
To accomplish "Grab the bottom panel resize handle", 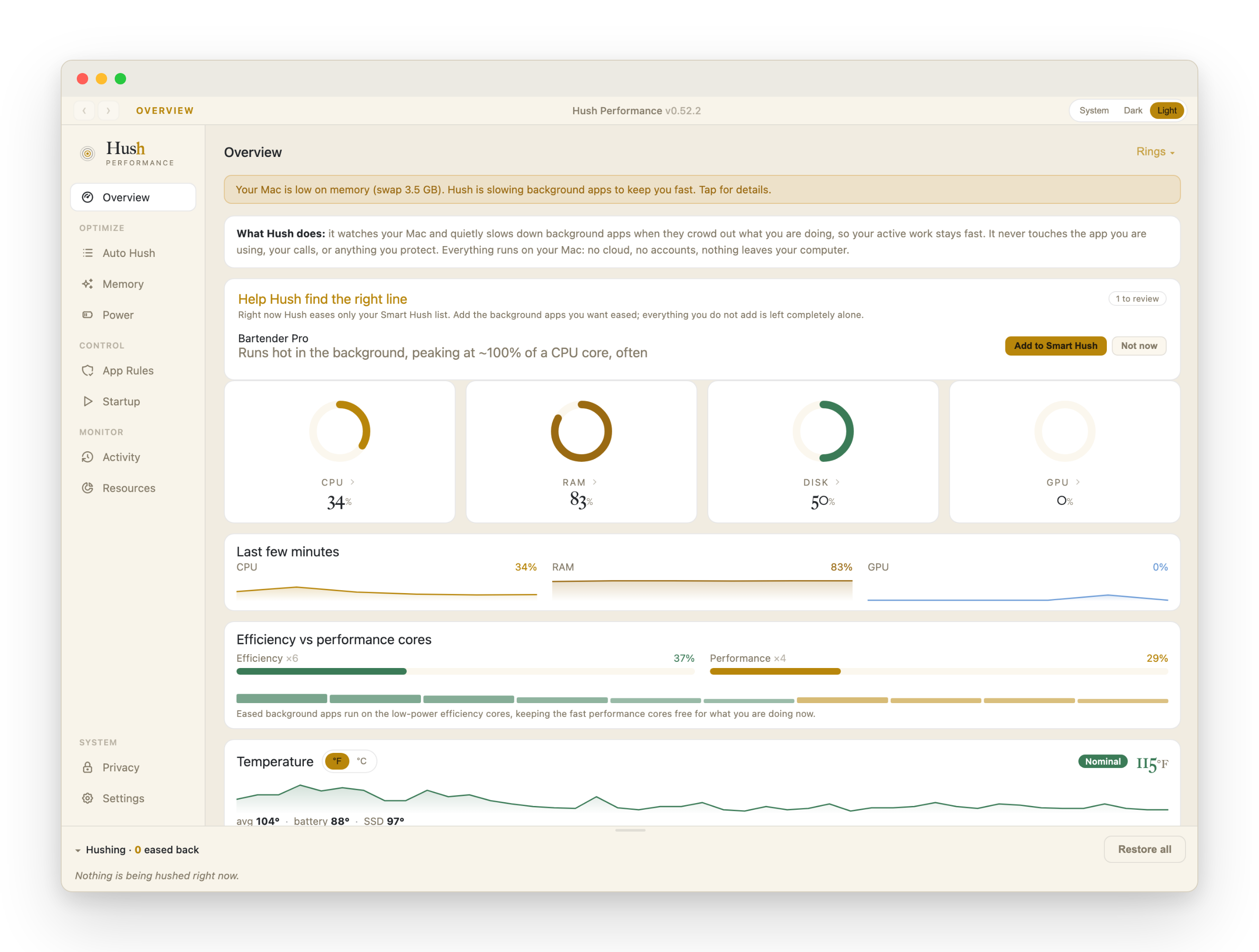I will tap(630, 830).
